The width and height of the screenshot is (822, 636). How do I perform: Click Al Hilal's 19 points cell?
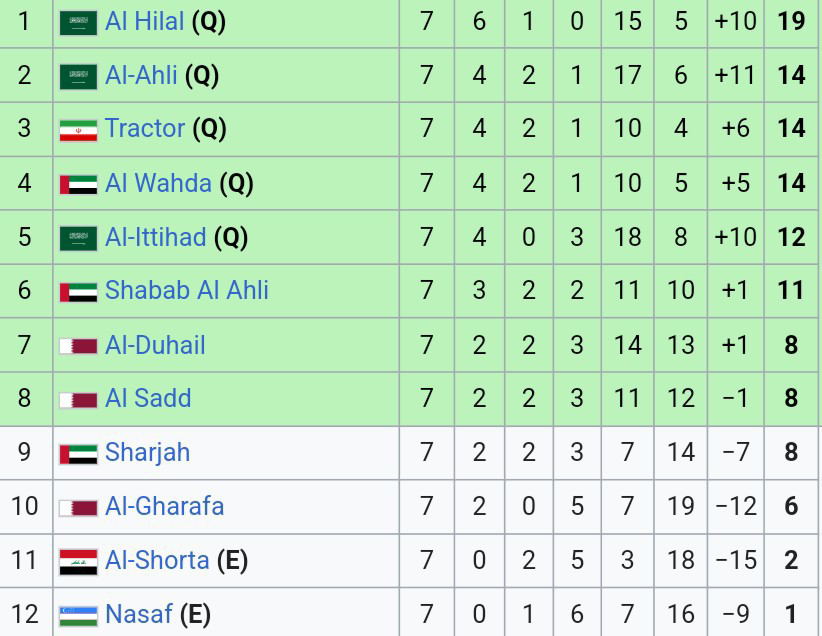tap(791, 21)
